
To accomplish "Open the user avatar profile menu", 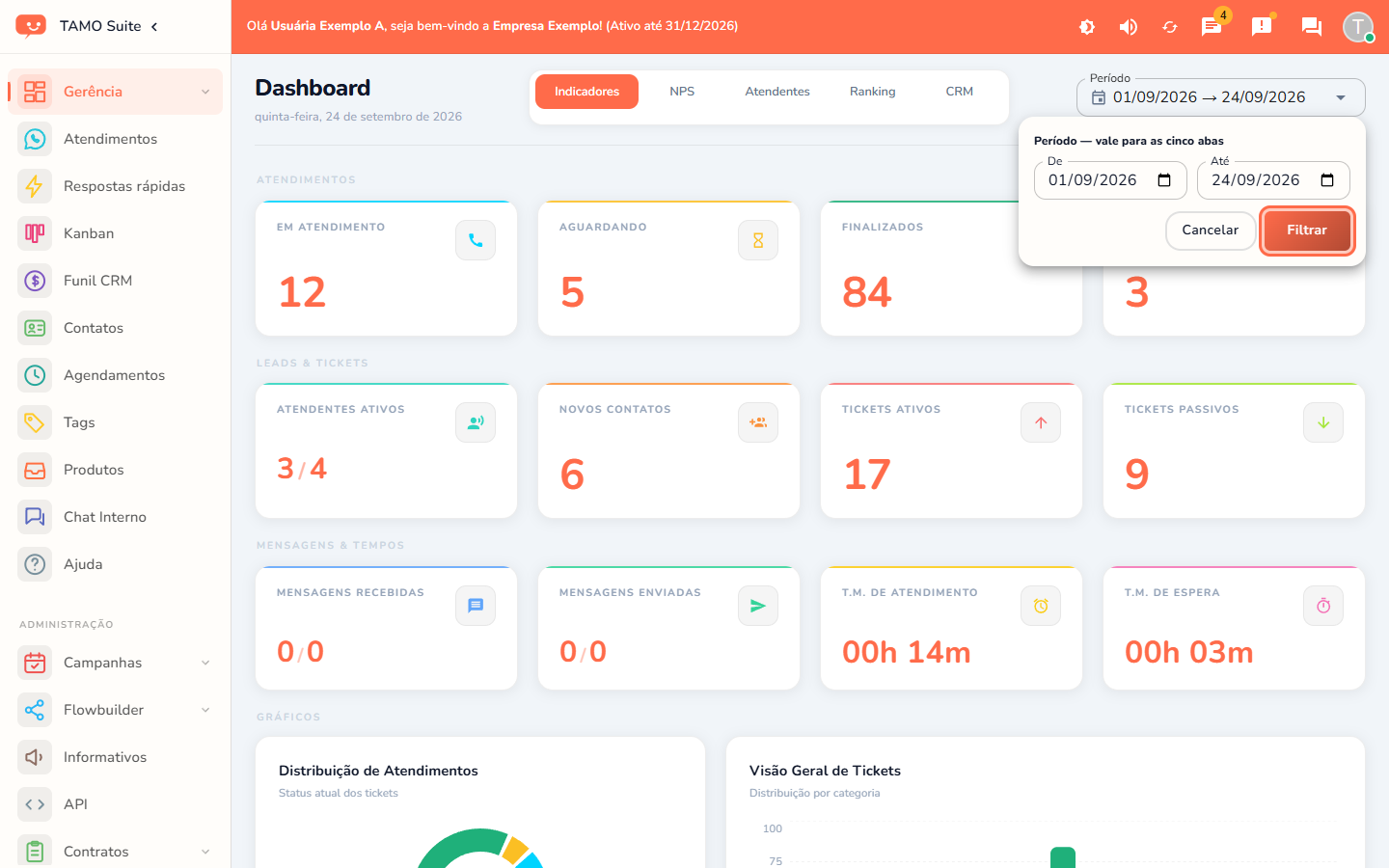I will click(1358, 27).
